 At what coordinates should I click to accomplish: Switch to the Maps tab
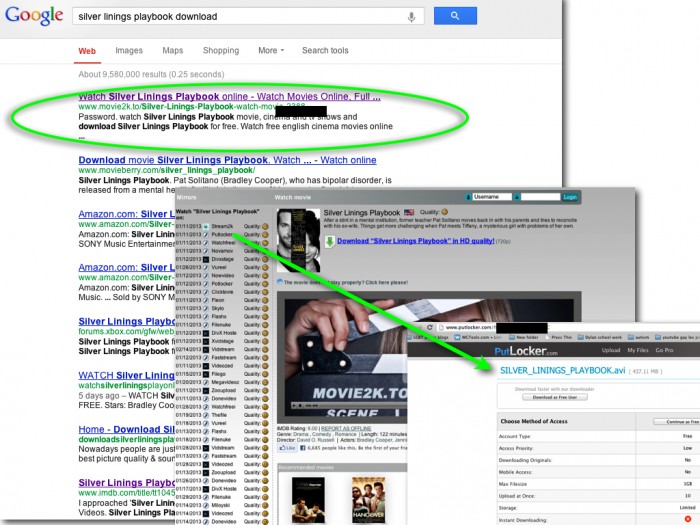coord(173,50)
